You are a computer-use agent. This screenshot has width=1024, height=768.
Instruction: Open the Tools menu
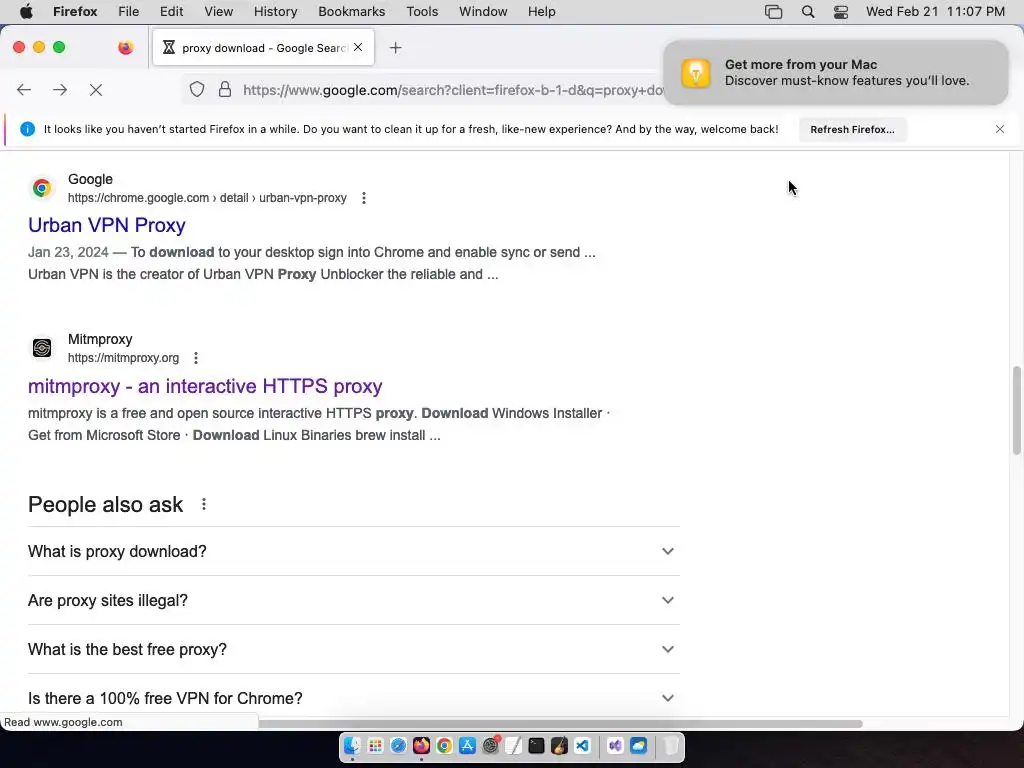[x=422, y=11]
